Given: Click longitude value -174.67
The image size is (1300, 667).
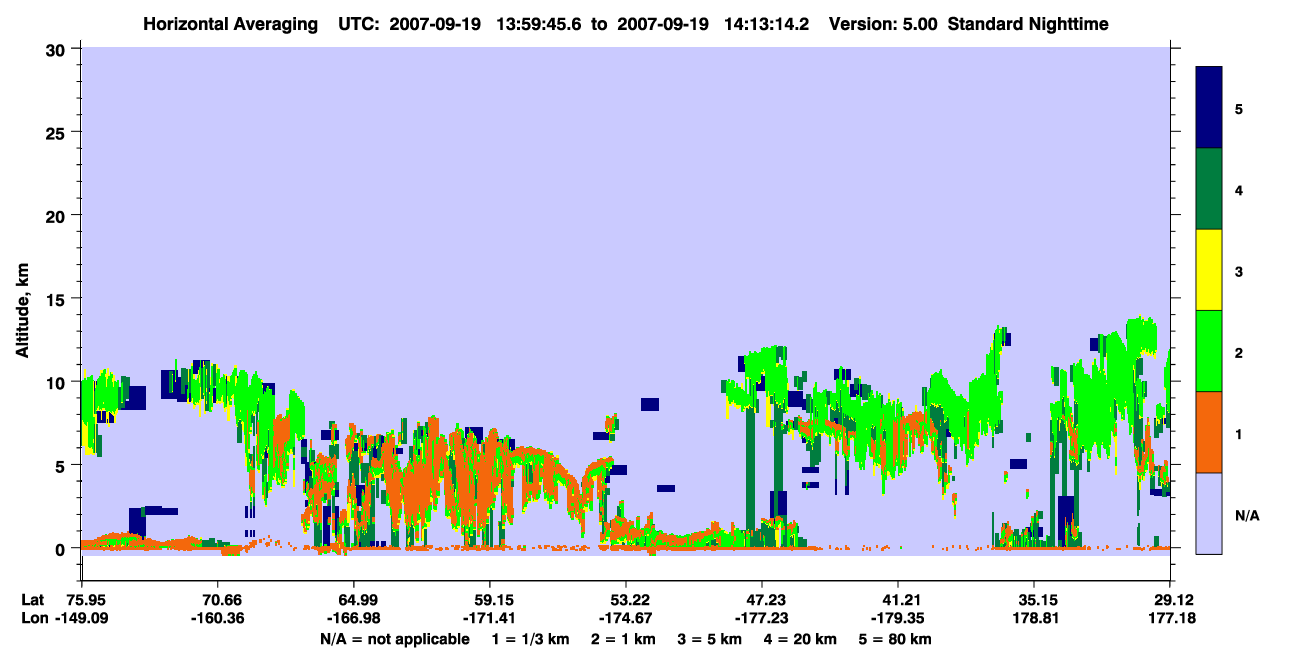Looking at the screenshot, I should tap(626, 618).
